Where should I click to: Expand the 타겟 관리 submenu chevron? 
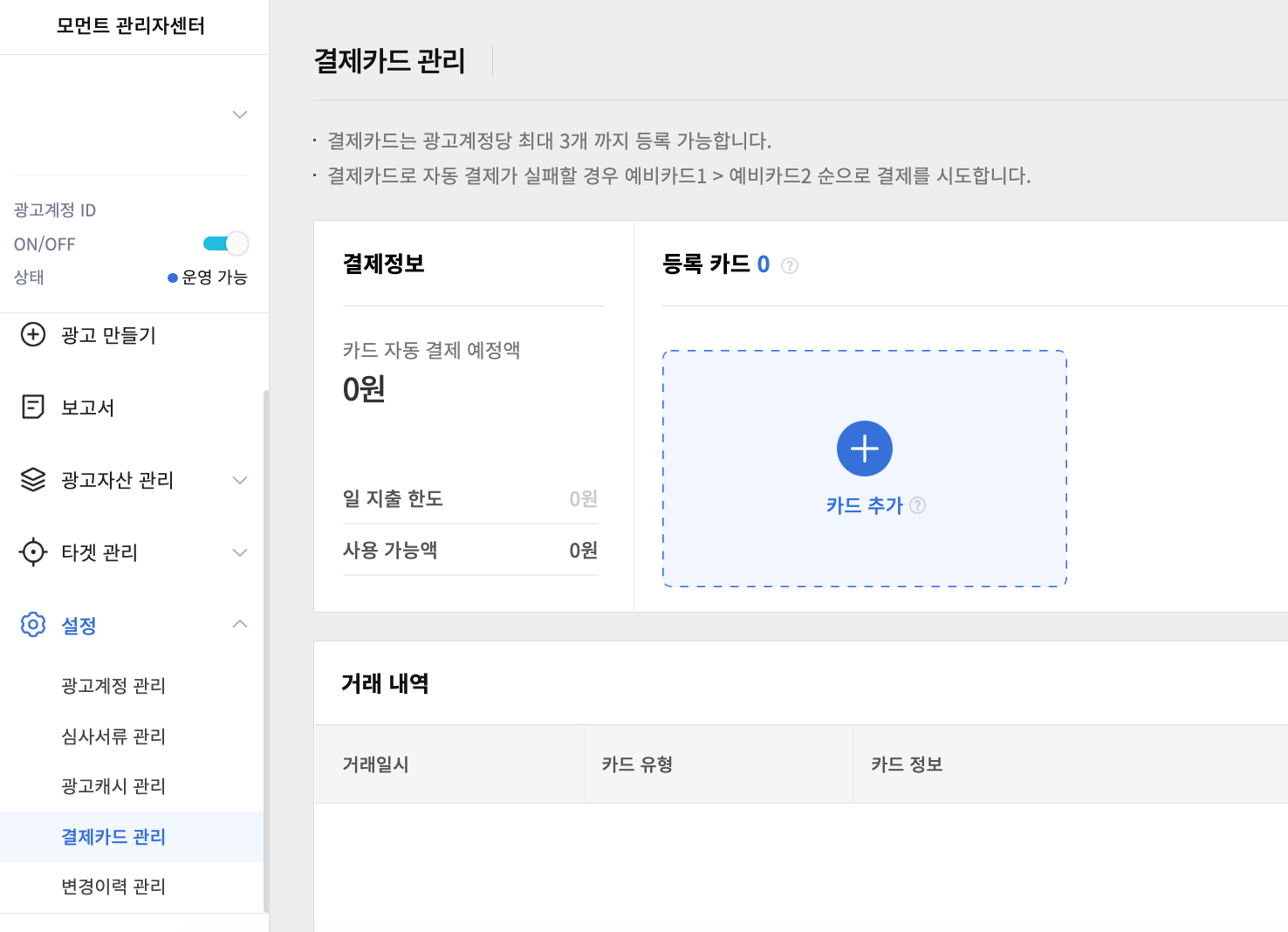(x=240, y=552)
